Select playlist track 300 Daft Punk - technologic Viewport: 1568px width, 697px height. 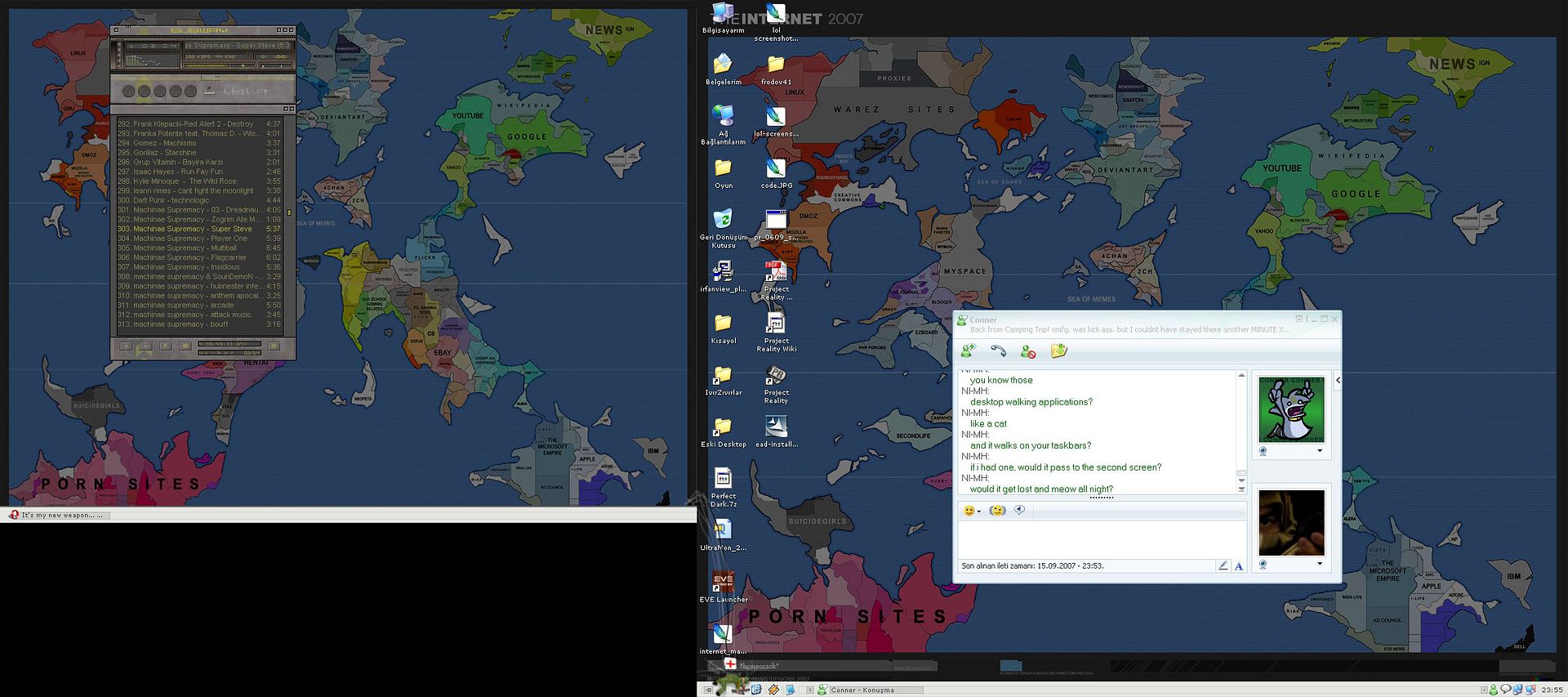[x=199, y=200]
